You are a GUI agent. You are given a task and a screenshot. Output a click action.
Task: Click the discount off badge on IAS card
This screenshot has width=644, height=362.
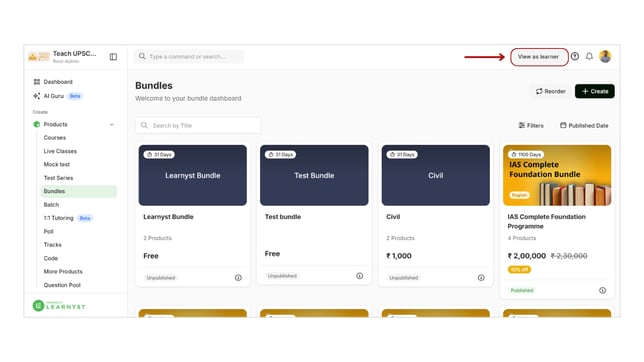point(520,270)
